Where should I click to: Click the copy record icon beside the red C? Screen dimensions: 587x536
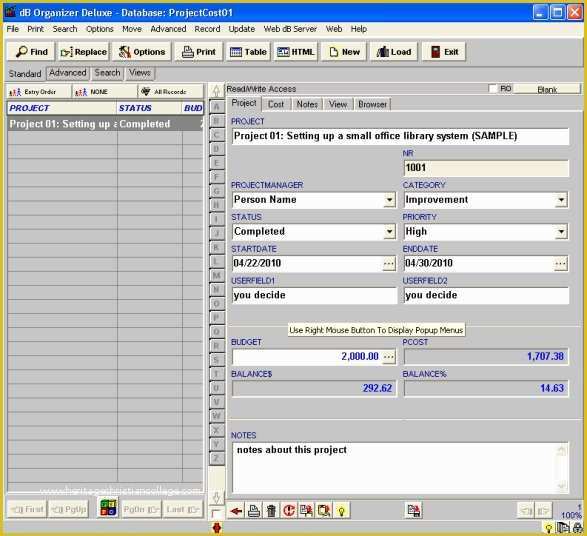click(x=306, y=511)
